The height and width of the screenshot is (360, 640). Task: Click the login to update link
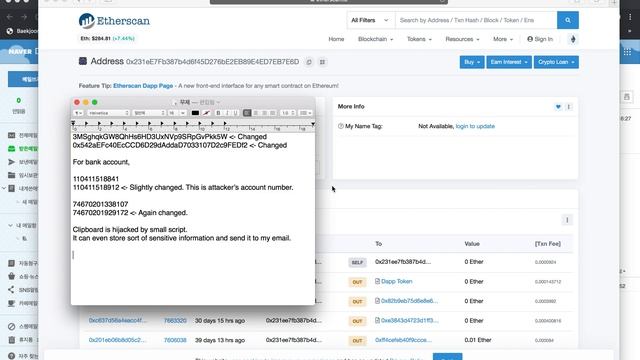475,126
